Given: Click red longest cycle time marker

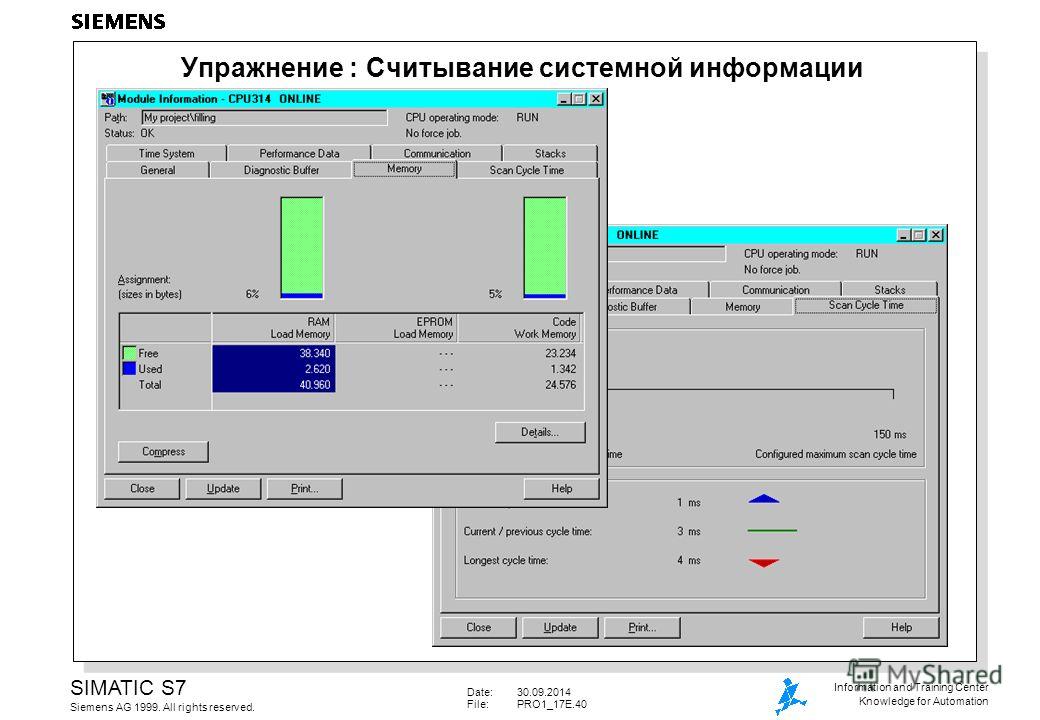Looking at the screenshot, I should [763, 562].
